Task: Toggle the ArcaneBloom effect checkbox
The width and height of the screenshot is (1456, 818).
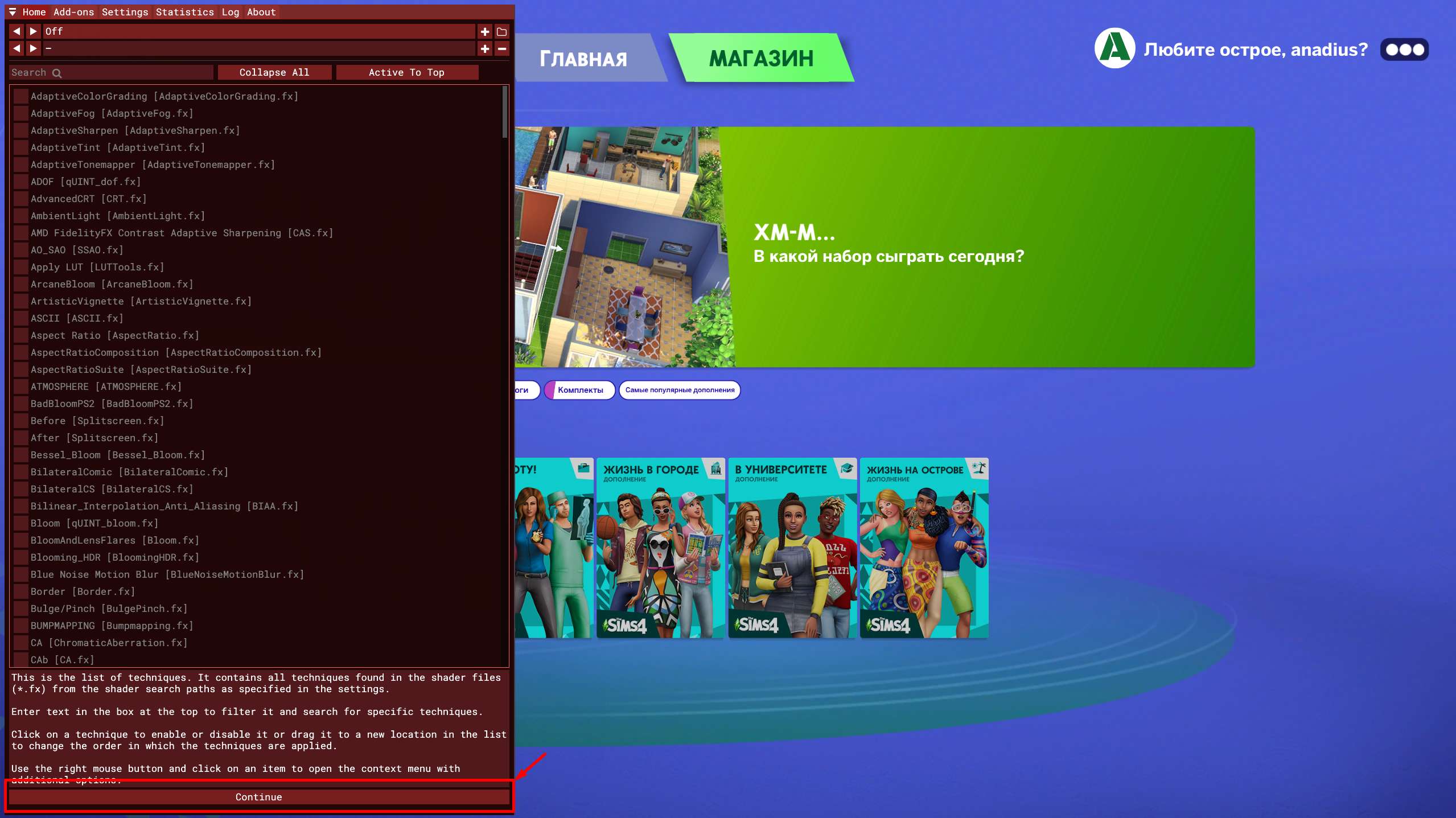Action: 21,284
